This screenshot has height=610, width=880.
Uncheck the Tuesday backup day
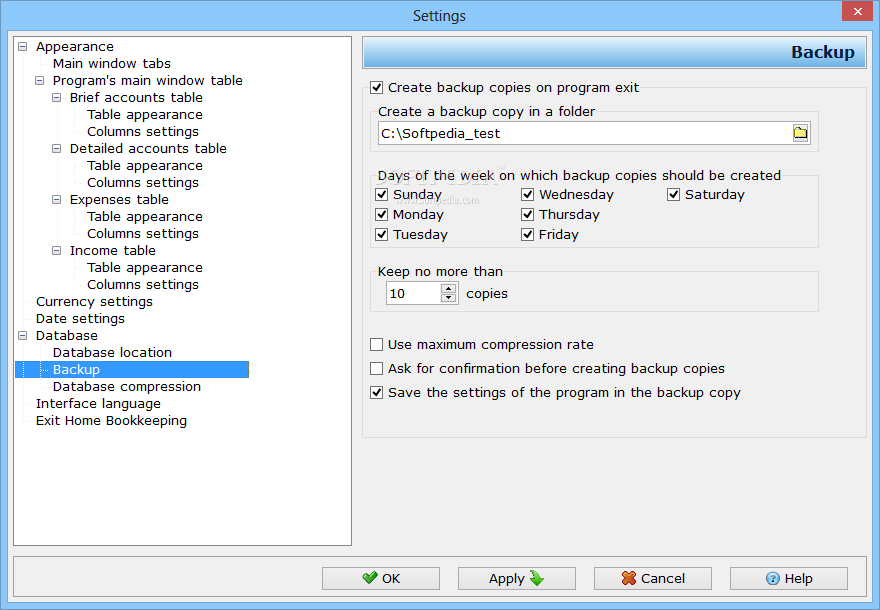pos(382,235)
